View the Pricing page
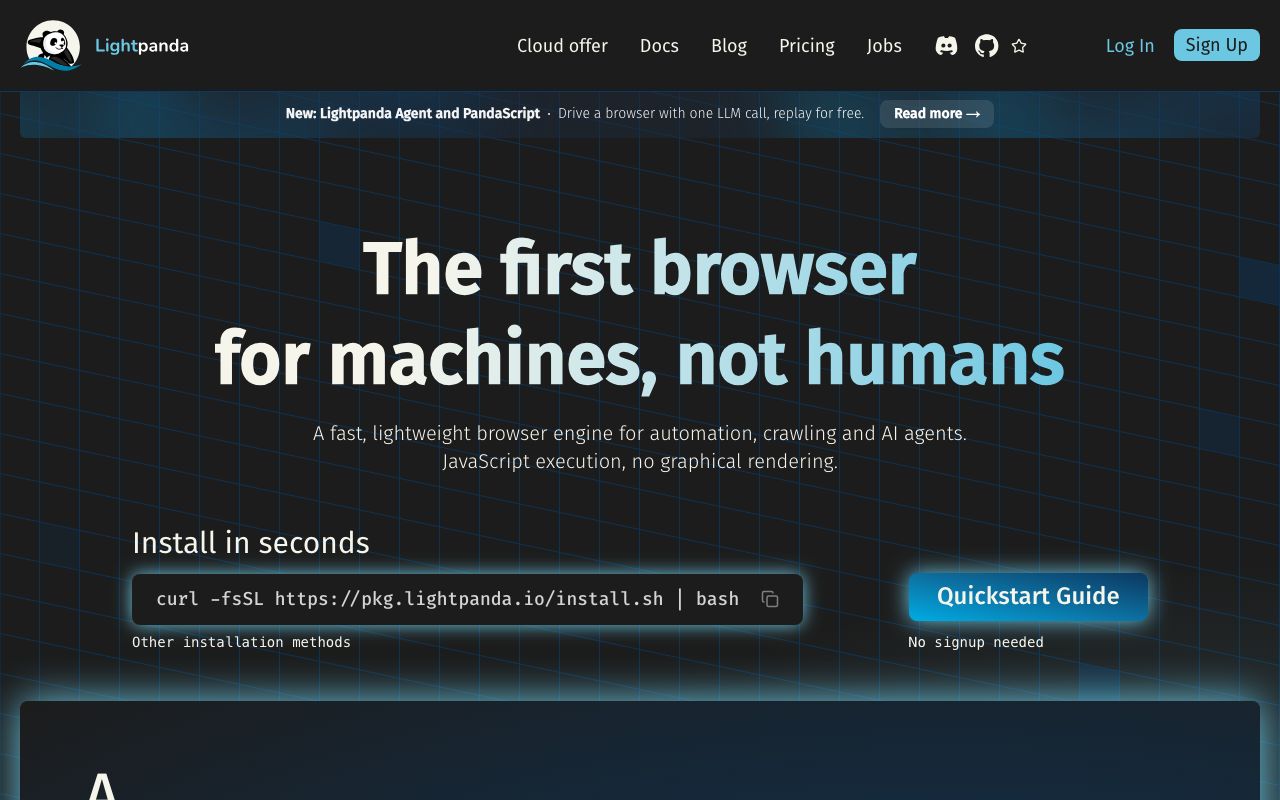1280x800 pixels. click(x=807, y=46)
